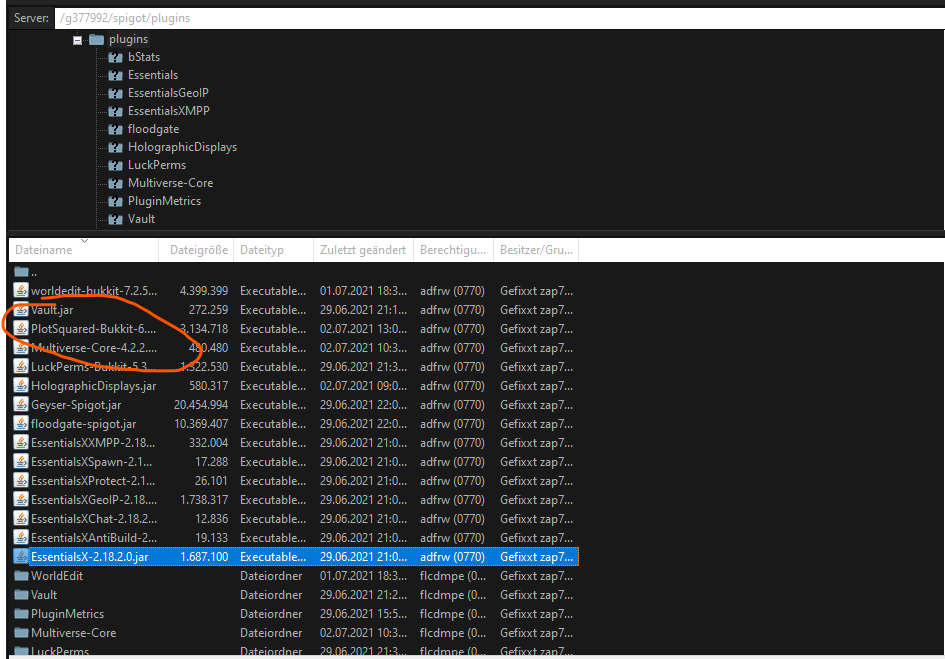The image size is (945, 659).
Task: Go to parent directory '..' folder icon
Action: pos(22,271)
